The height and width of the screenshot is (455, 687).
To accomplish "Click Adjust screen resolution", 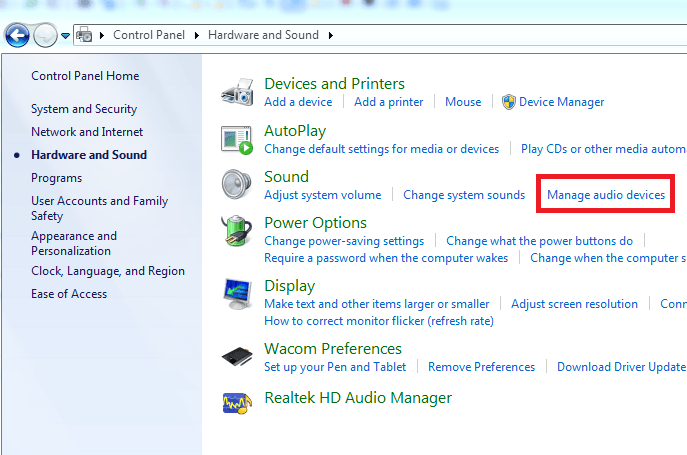I will point(574,304).
